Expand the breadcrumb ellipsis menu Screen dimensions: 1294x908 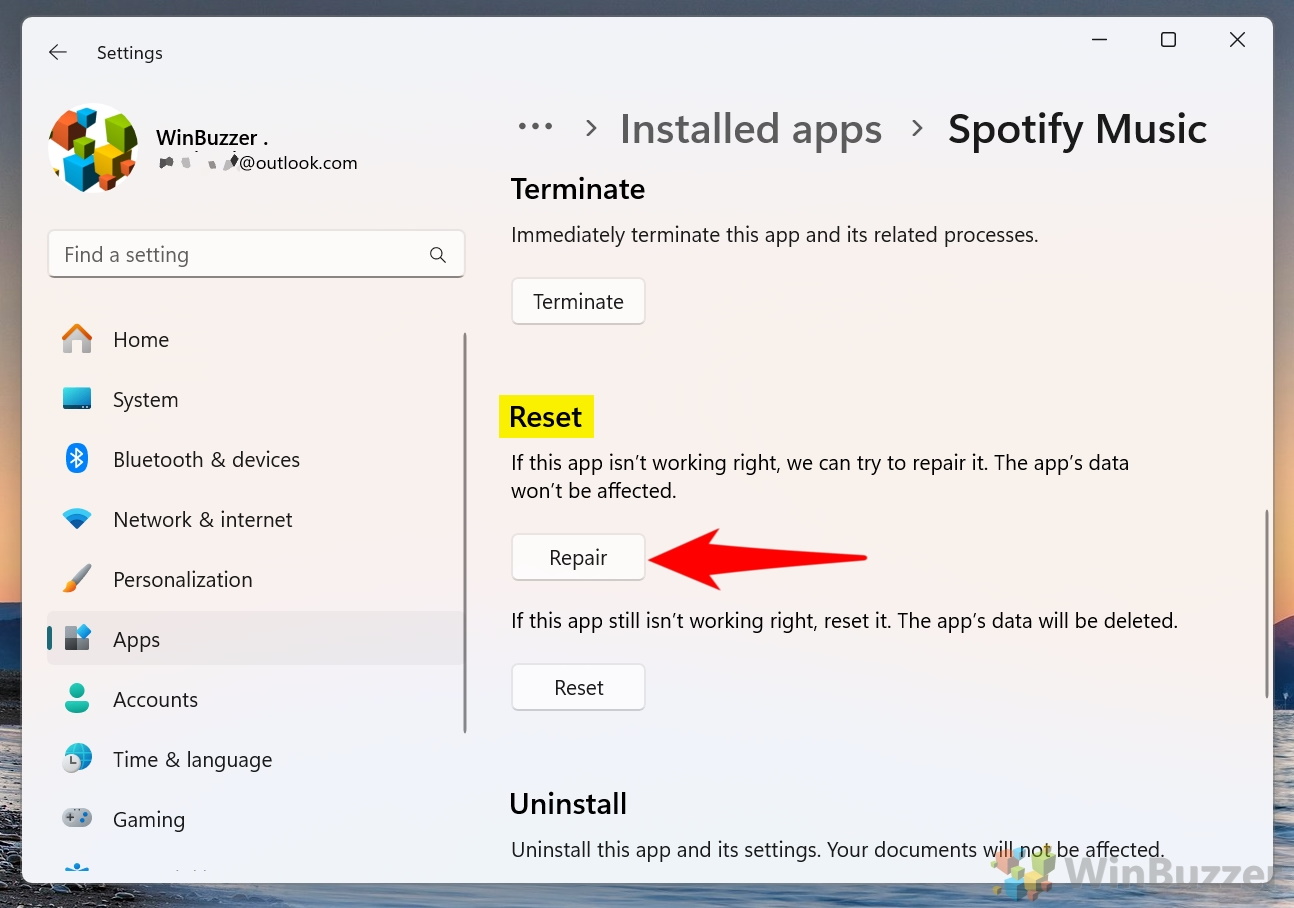[x=535, y=127]
